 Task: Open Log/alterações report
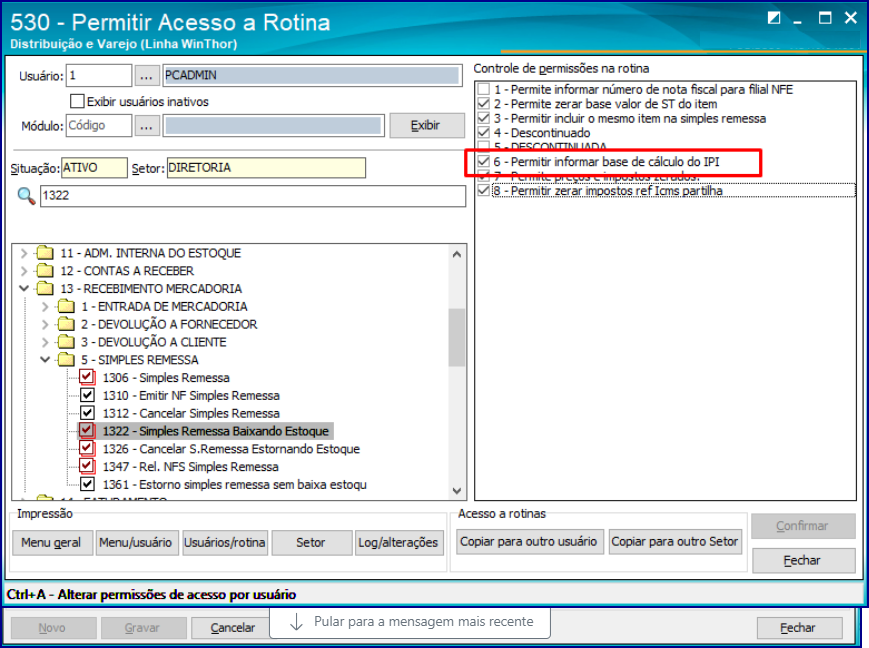398,543
